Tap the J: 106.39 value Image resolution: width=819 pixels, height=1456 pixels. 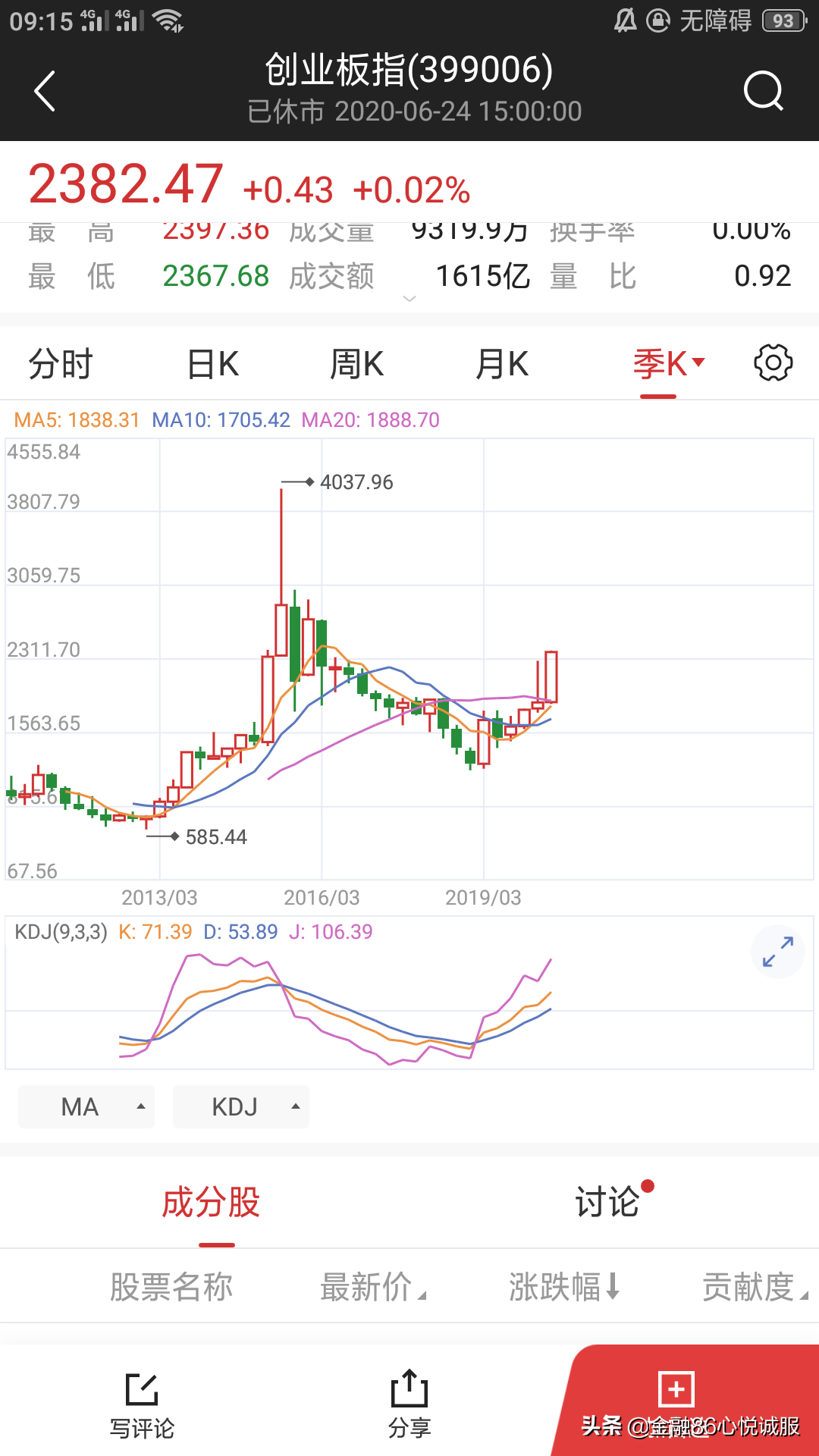(331, 932)
